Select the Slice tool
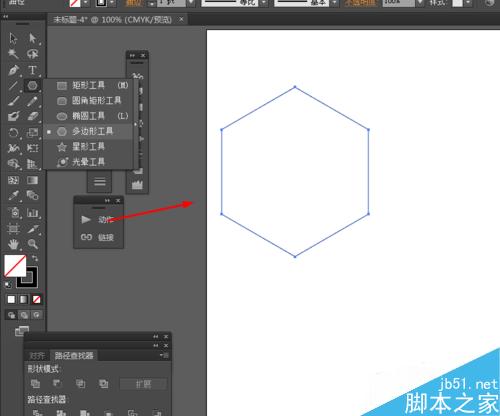 pyautogui.click(x=32, y=229)
